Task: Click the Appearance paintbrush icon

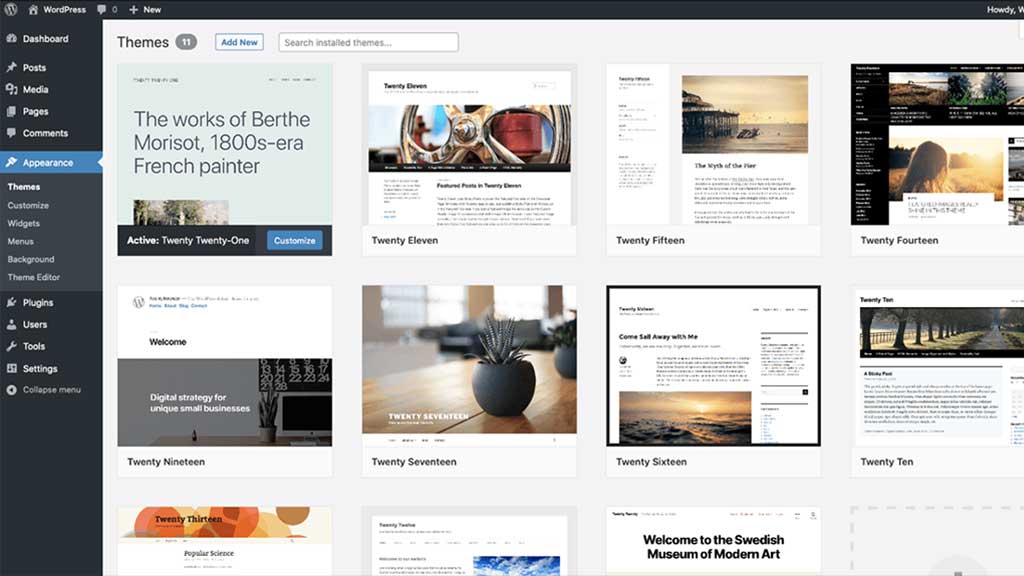Action: click(x=12, y=162)
